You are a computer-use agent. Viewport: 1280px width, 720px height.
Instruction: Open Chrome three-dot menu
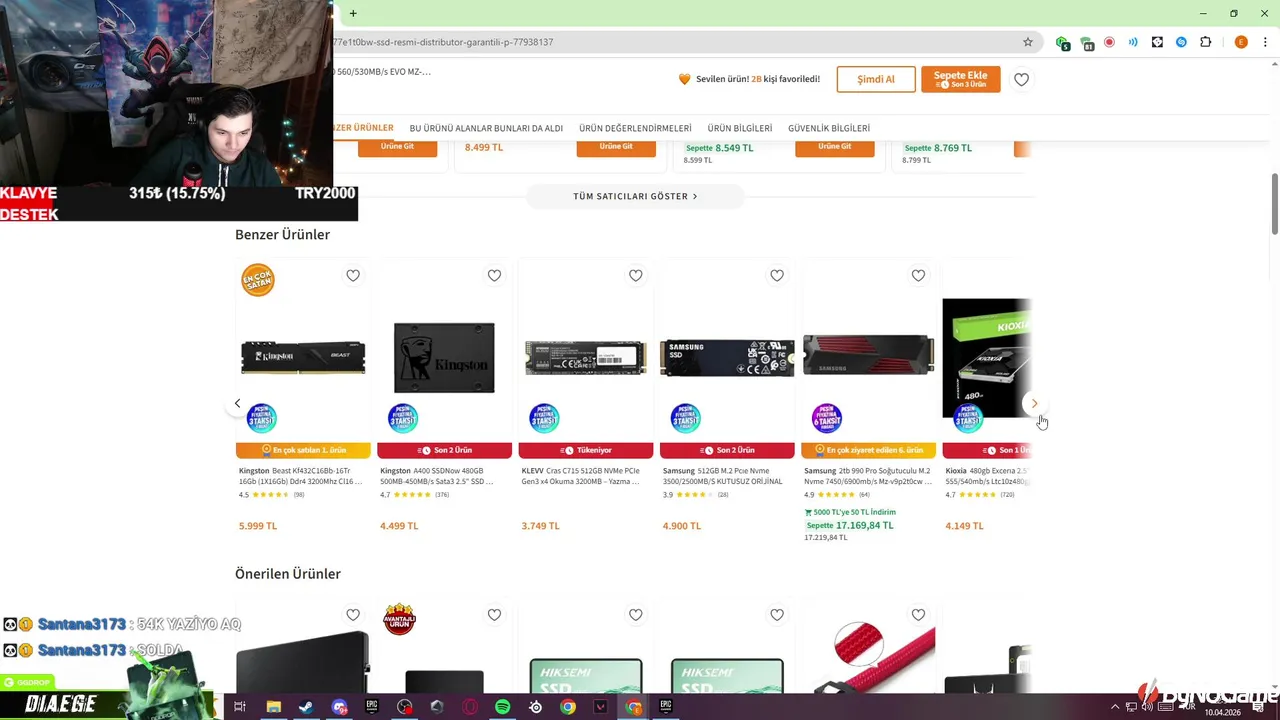(1265, 42)
